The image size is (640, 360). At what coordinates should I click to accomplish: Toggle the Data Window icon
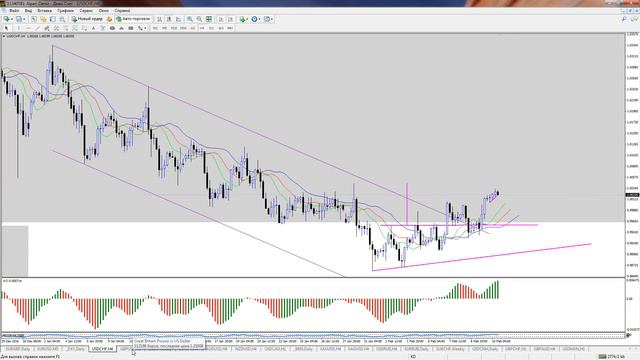coord(43,19)
